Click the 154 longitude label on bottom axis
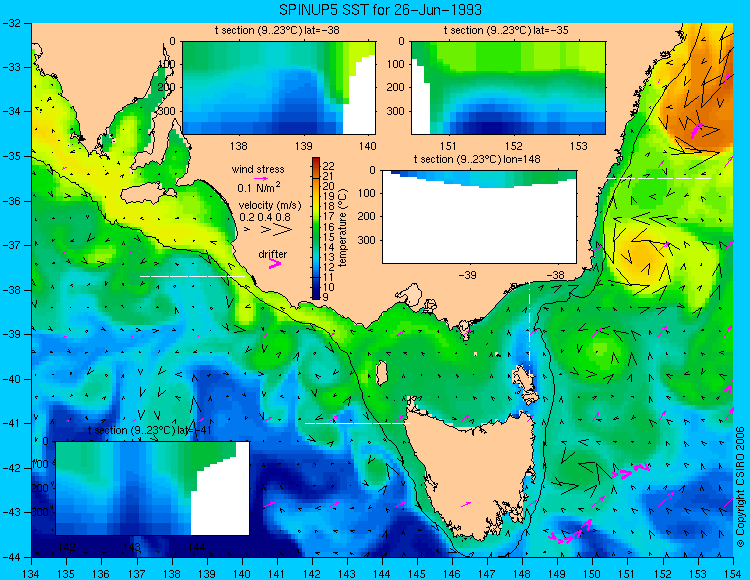 point(733,574)
